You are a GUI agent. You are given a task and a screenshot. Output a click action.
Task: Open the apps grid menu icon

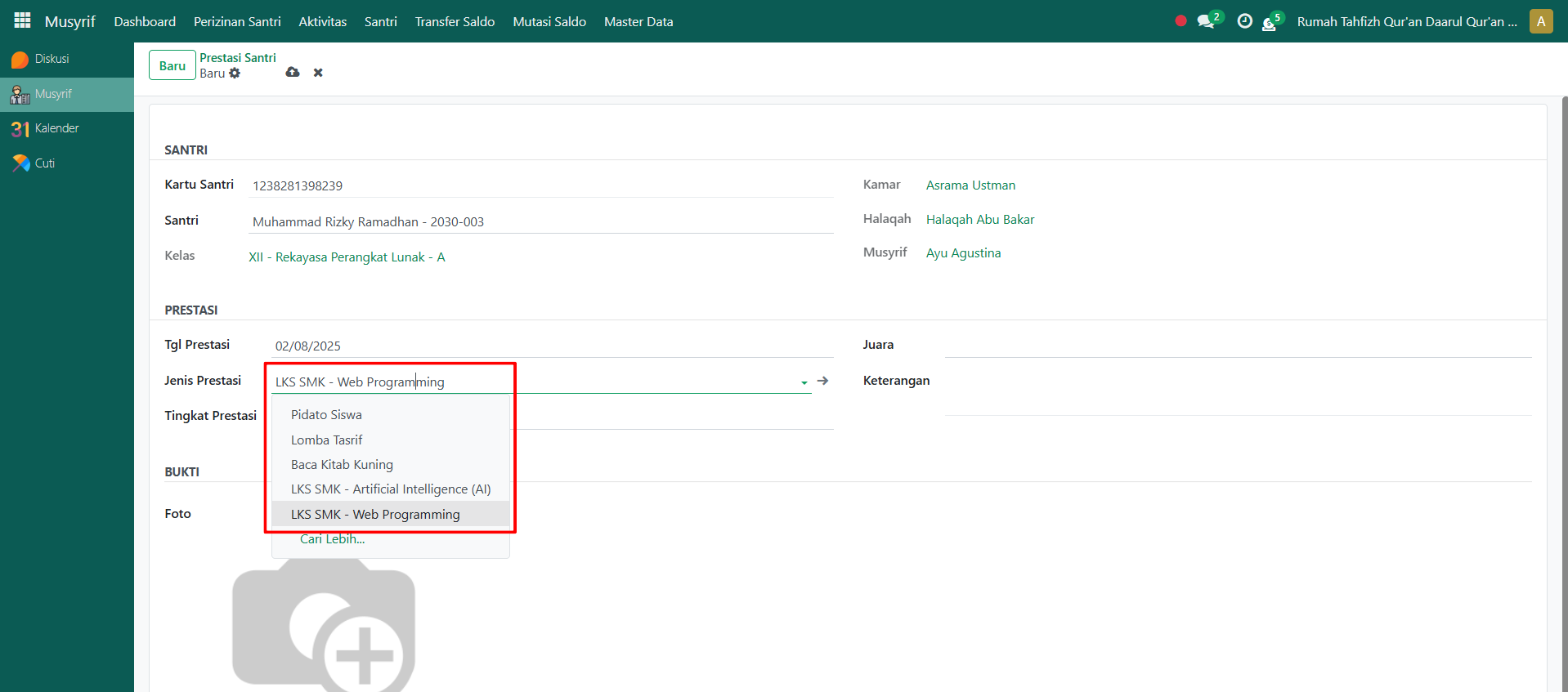pos(22,20)
